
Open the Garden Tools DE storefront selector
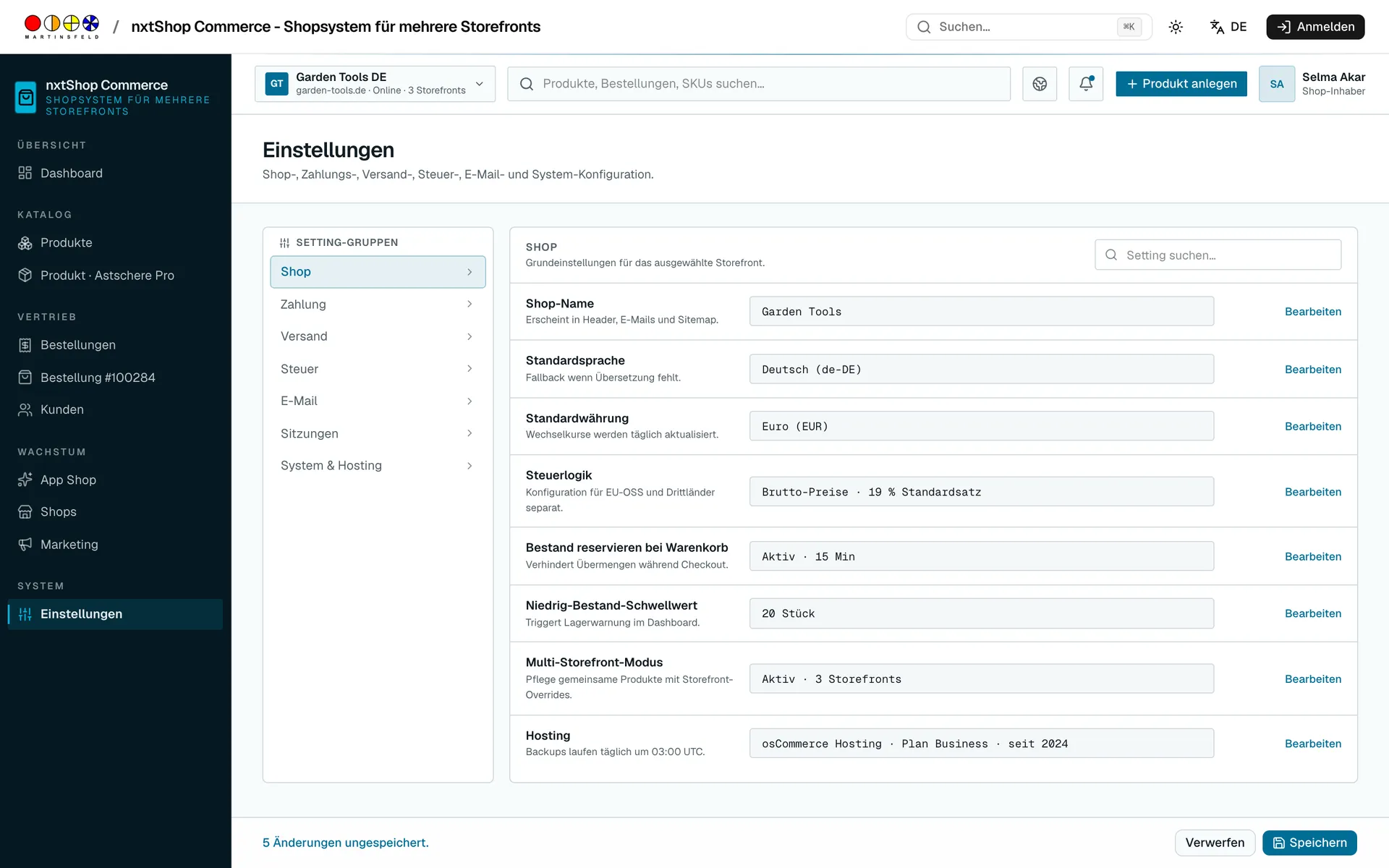(x=375, y=84)
